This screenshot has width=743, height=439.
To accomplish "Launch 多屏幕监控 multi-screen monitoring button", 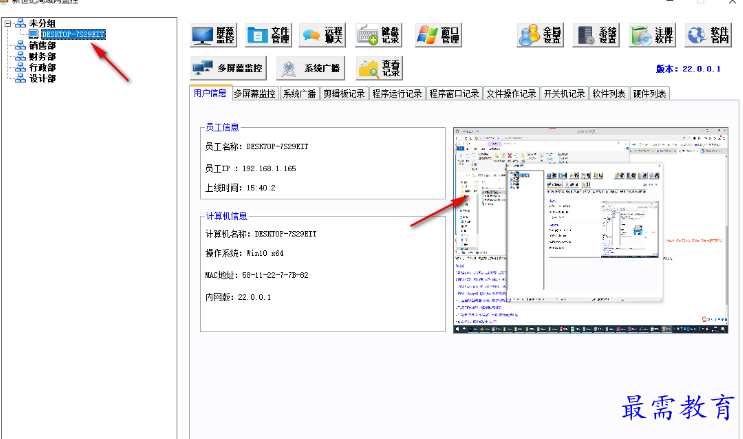I will coord(228,69).
